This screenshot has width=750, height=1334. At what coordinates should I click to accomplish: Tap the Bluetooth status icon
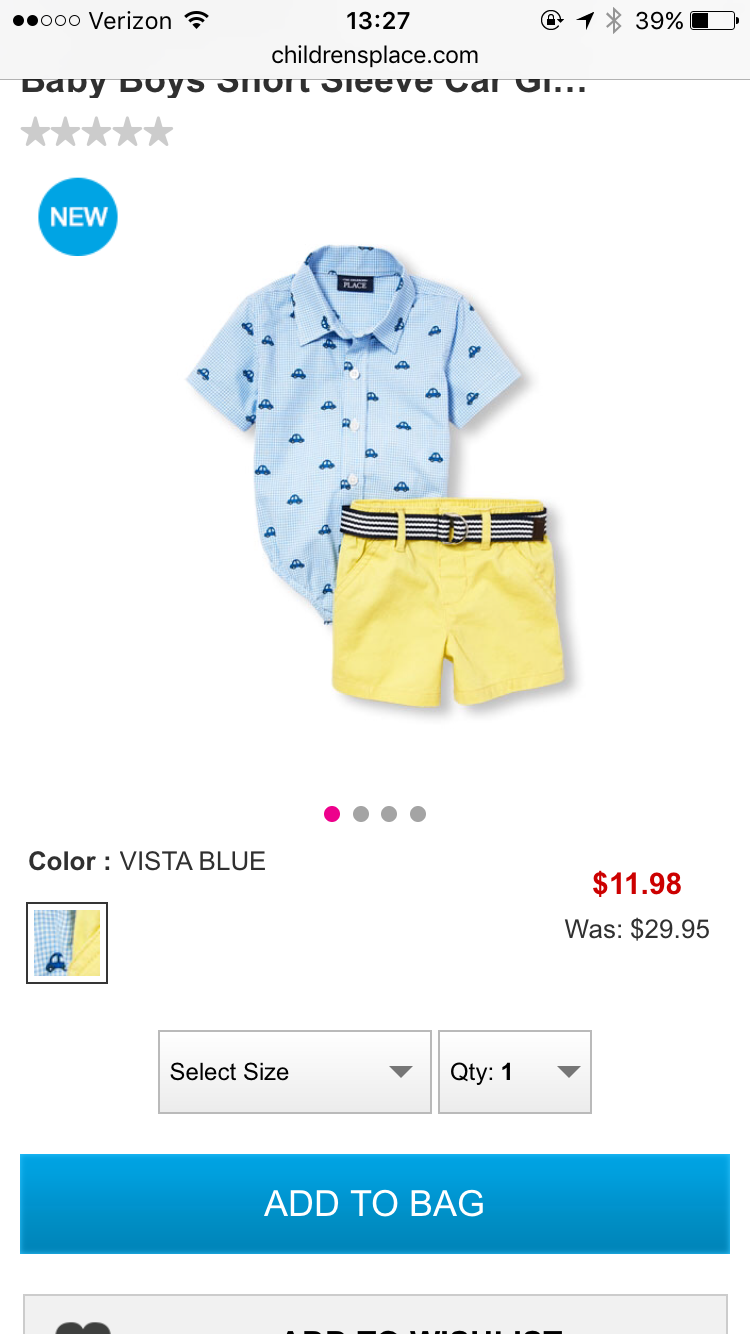coord(614,20)
